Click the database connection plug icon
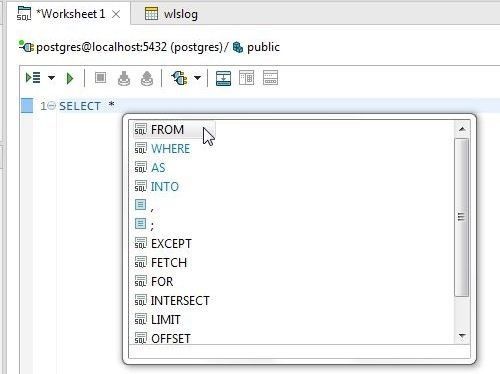 coord(180,78)
